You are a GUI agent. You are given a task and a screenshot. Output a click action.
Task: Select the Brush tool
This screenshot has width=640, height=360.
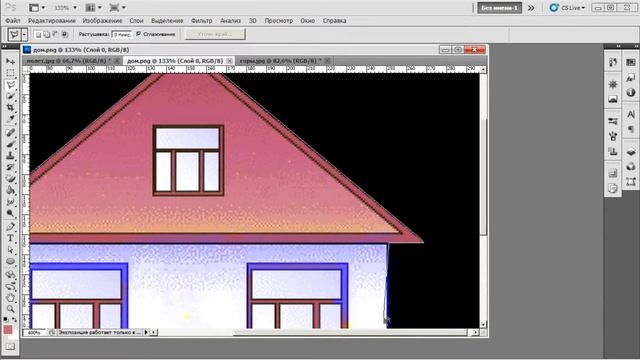11,144
